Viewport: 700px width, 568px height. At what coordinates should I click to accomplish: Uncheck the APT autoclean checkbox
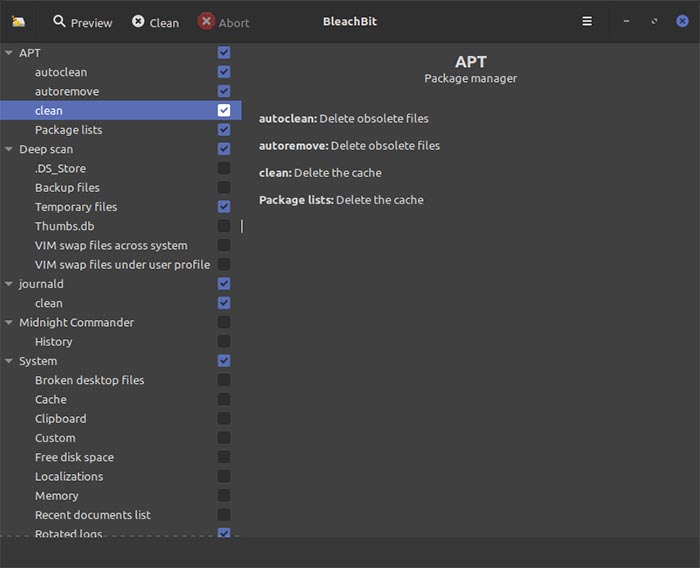tap(224, 72)
